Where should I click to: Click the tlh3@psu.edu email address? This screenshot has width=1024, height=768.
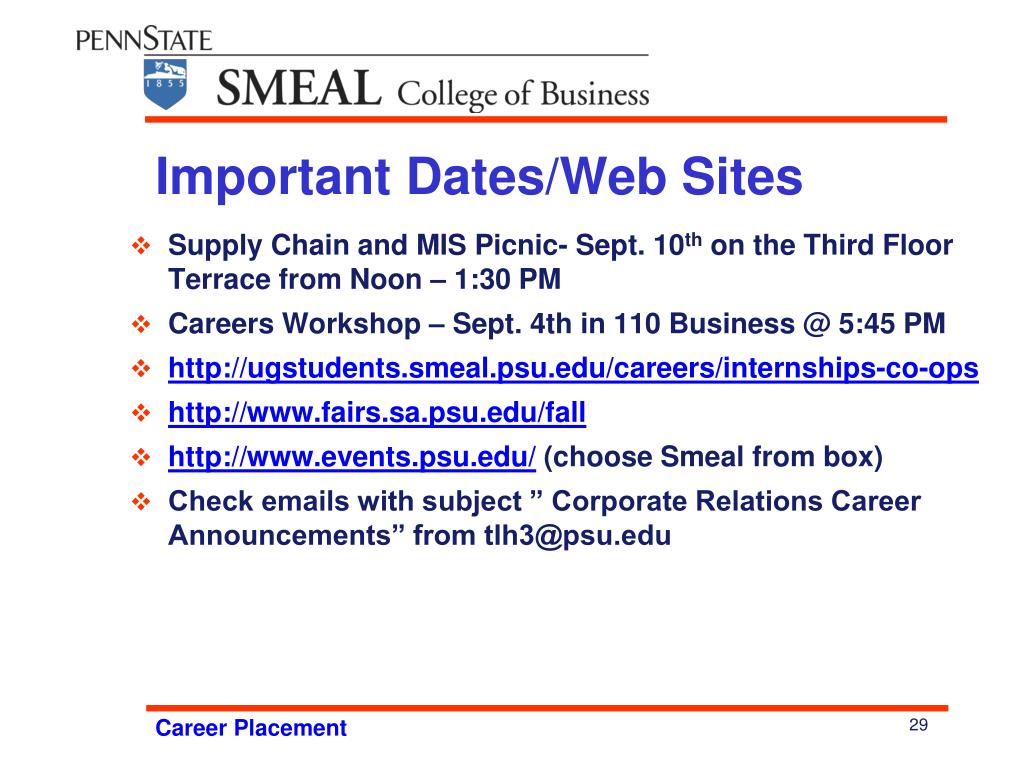[577, 536]
